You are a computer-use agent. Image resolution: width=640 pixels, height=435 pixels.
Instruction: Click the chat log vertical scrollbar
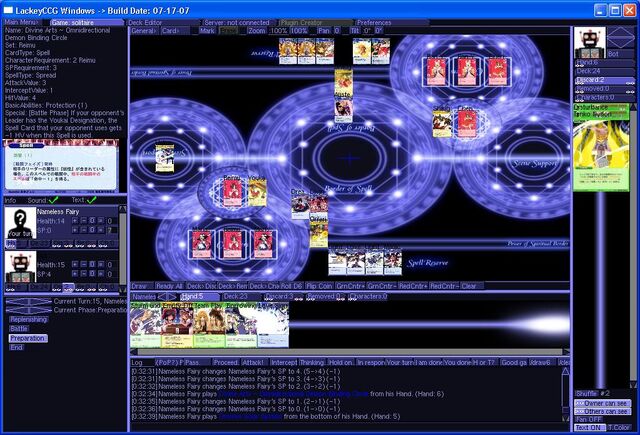[565, 395]
